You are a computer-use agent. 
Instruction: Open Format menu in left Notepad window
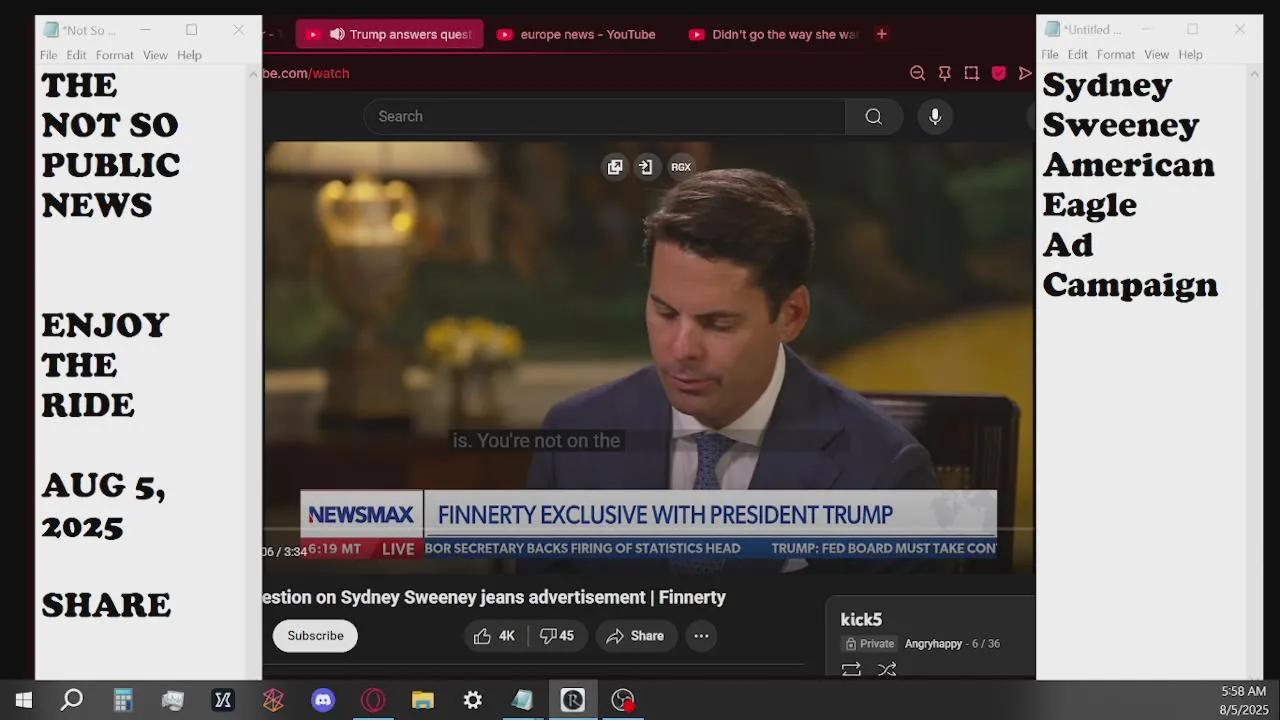click(x=115, y=55)
